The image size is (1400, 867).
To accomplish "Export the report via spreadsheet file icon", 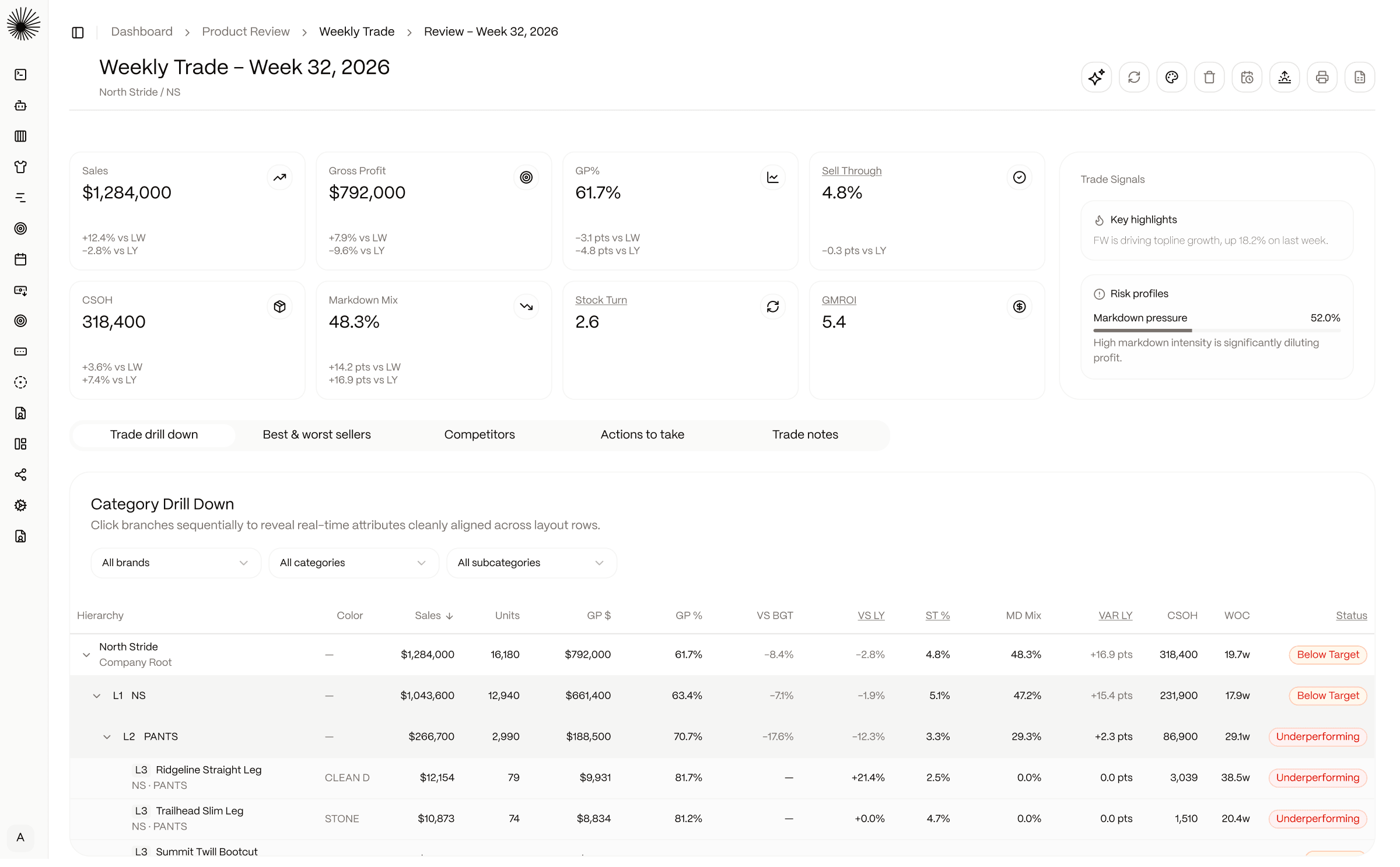I will 1359,77.
